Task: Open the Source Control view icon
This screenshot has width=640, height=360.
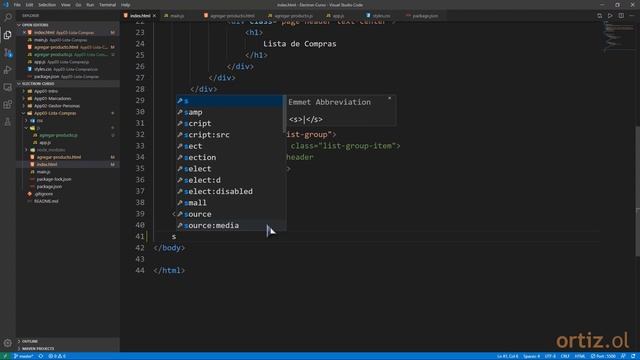Action: point(7,53)
